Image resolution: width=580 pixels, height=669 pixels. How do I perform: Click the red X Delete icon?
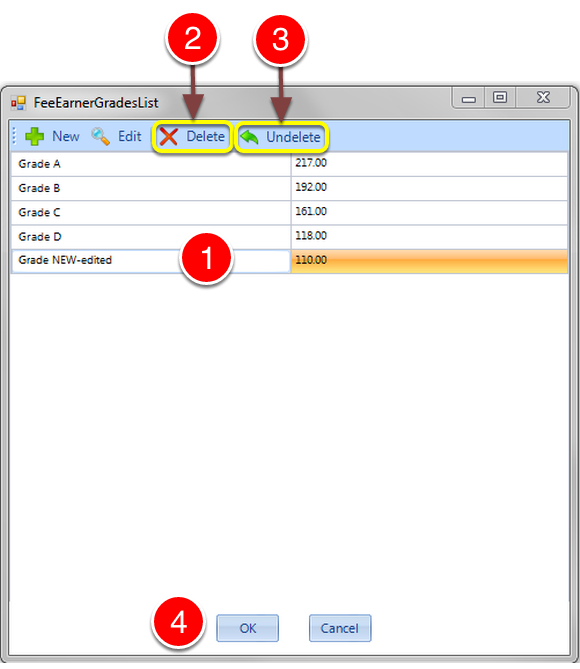169,137
